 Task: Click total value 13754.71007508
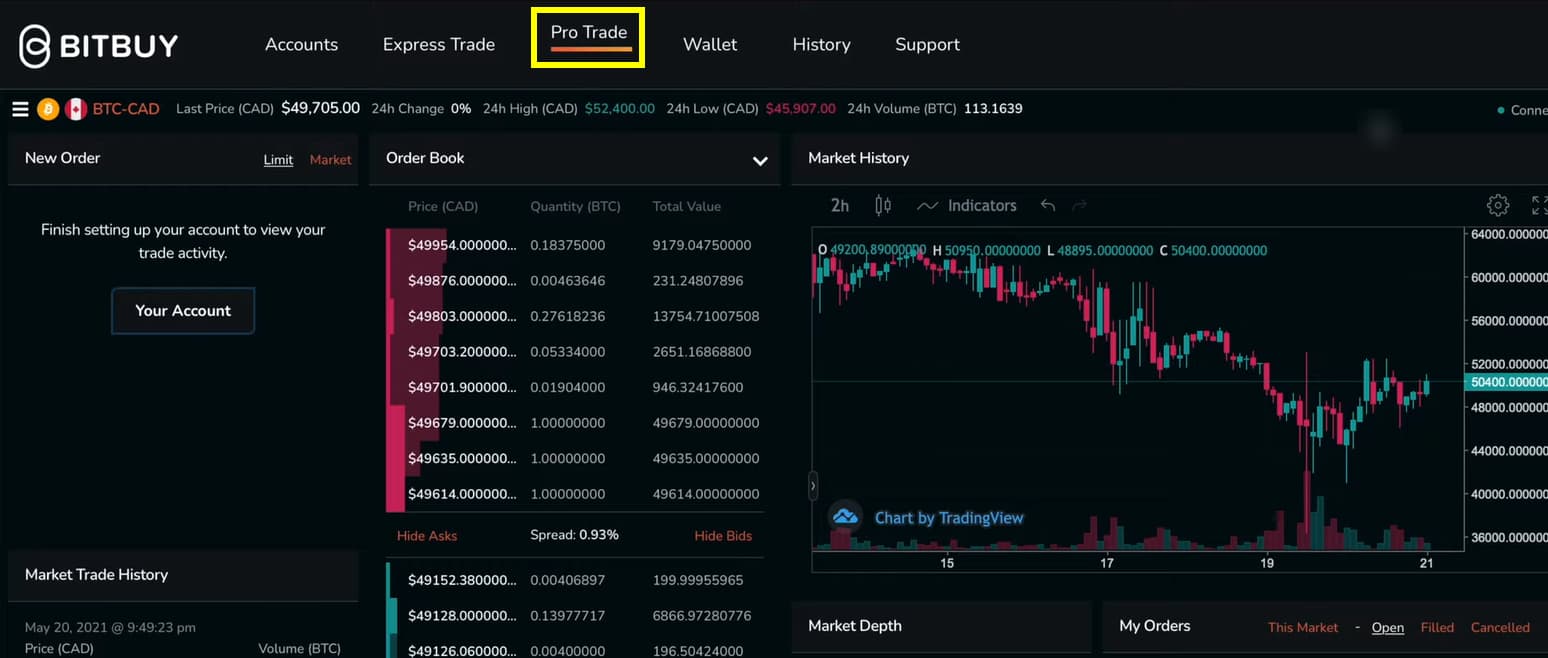[706, 316]
